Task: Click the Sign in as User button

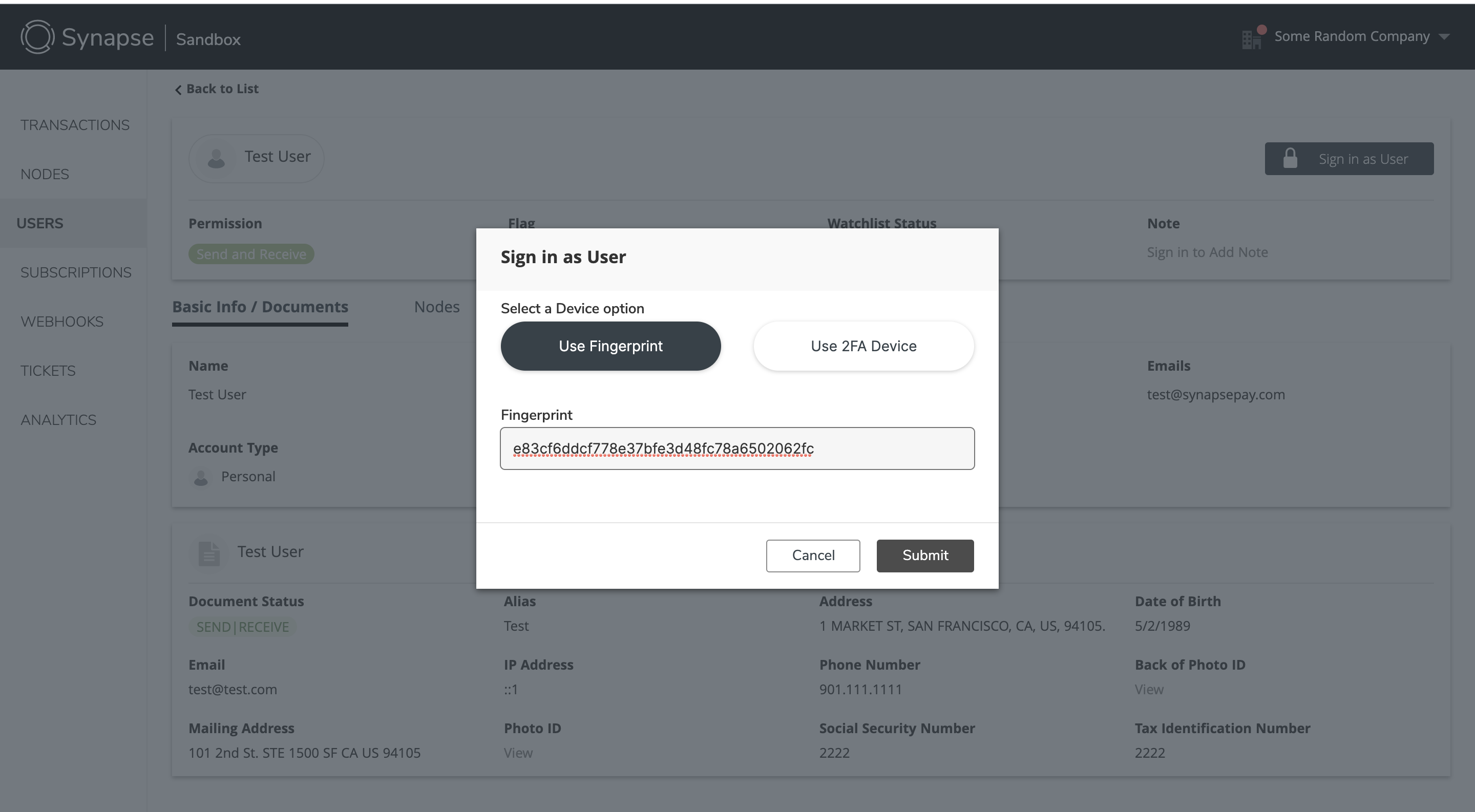Action: point(1349,159)
